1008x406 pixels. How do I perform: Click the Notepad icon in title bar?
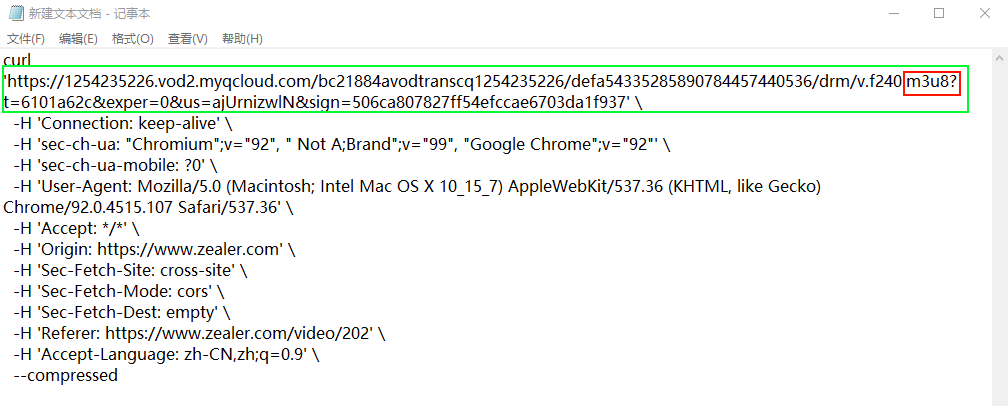(x=15, y=13)
